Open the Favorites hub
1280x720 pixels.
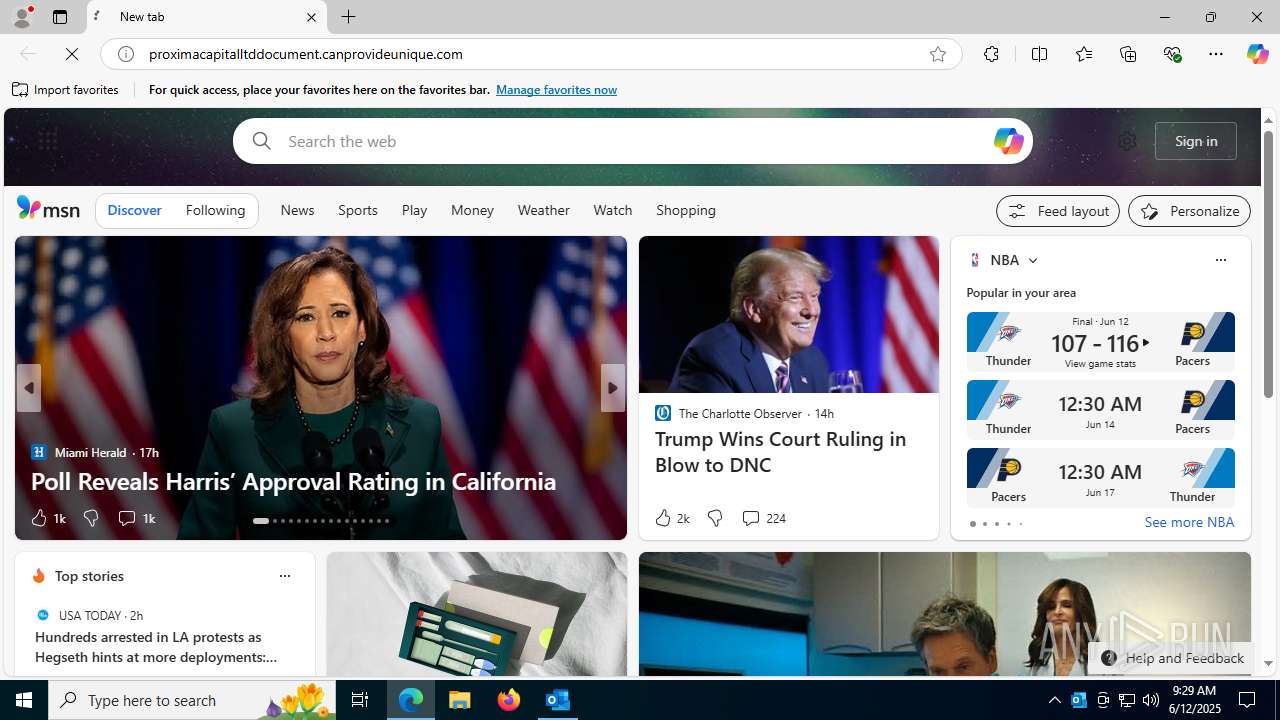pos(1083,54)
